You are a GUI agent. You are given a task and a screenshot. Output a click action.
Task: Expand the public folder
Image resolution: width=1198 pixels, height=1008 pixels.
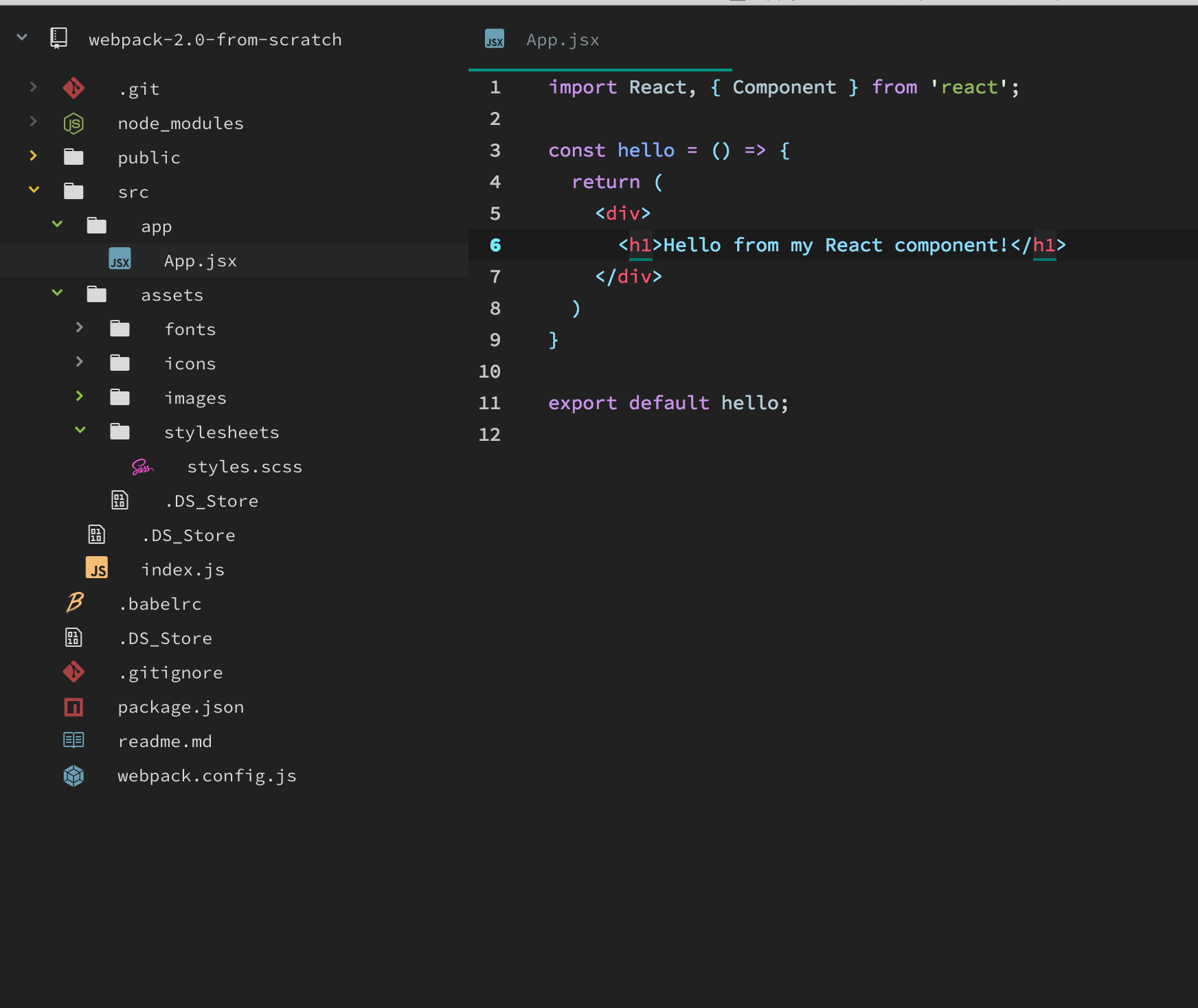pyautogui.click(x=33, y=156)
